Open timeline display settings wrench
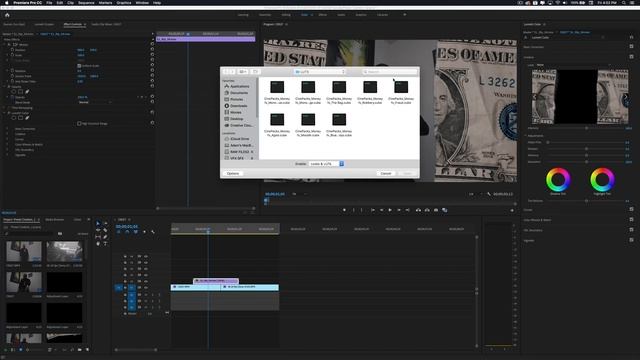Viewport: 640px width, 360px height. (x=153, y=232)
